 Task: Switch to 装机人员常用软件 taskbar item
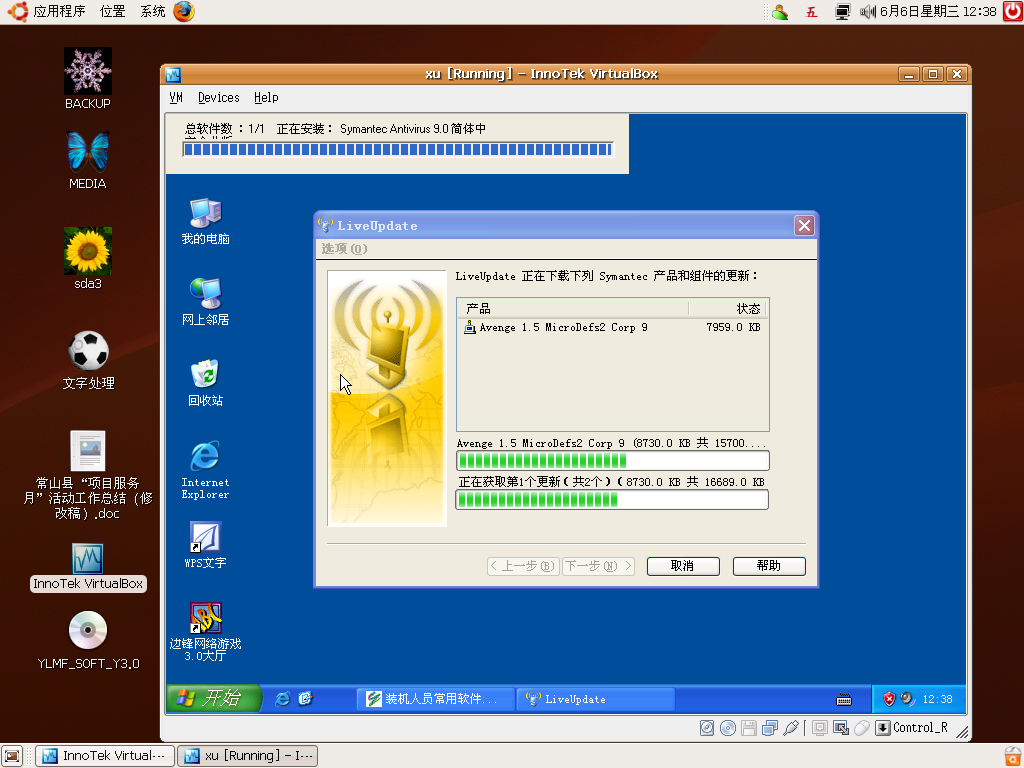pos(436,699)
